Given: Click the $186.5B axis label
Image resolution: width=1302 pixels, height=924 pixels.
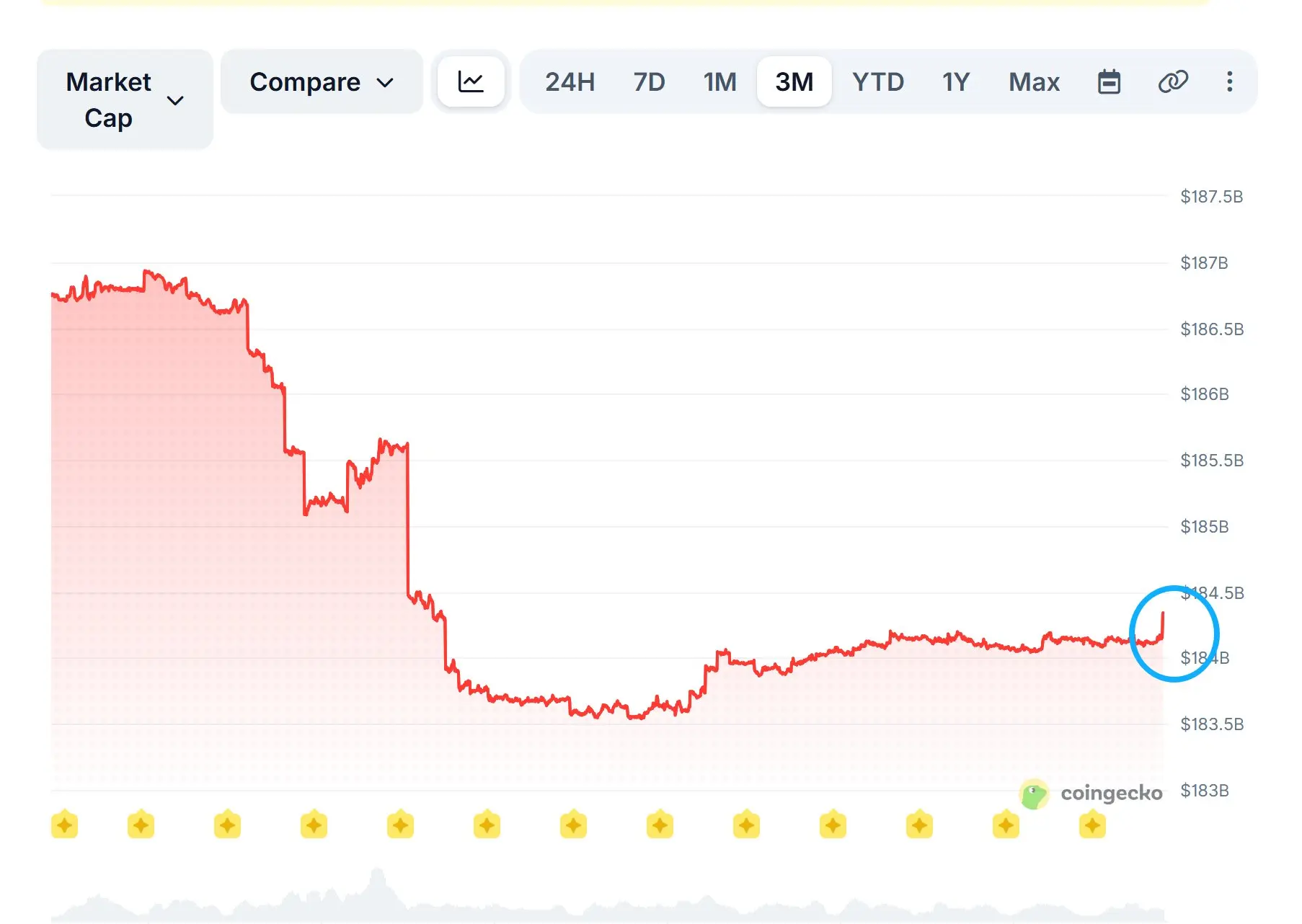Looking at the screenshot, I should [x=1212, y=329].
